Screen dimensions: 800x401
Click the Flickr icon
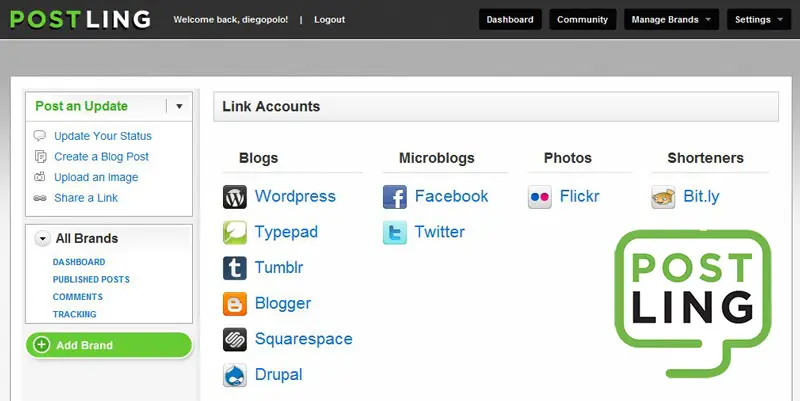click(x=540, y=197)
